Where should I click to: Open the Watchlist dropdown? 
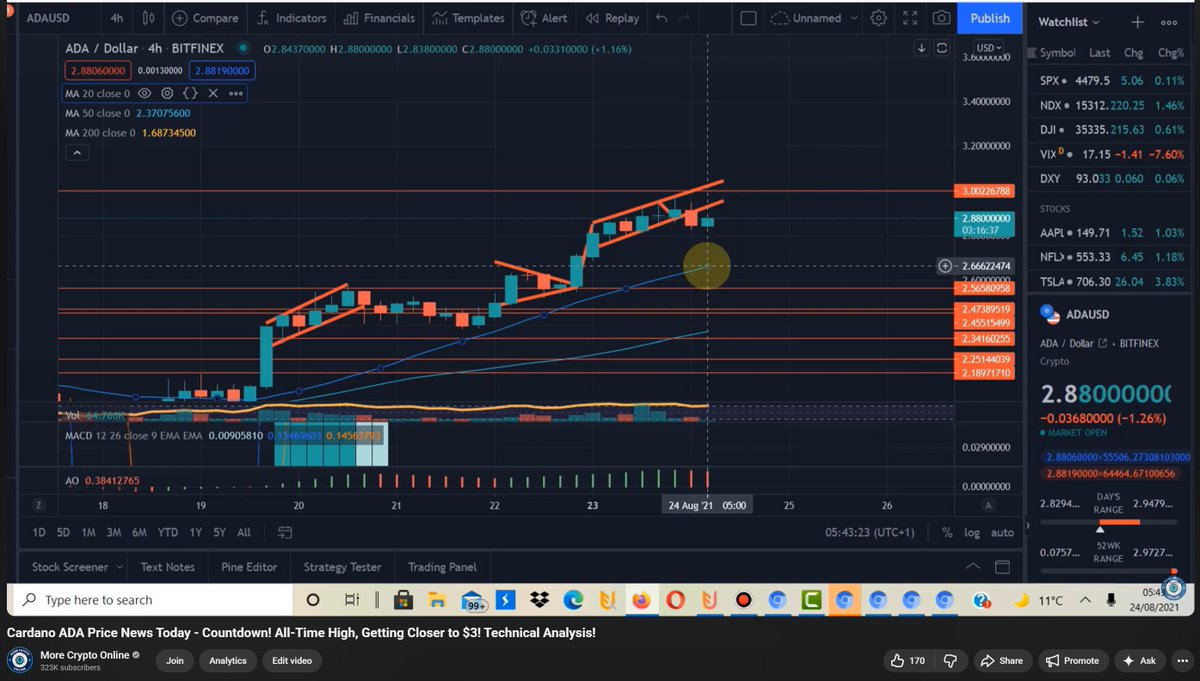click(x=1068, y=22)
